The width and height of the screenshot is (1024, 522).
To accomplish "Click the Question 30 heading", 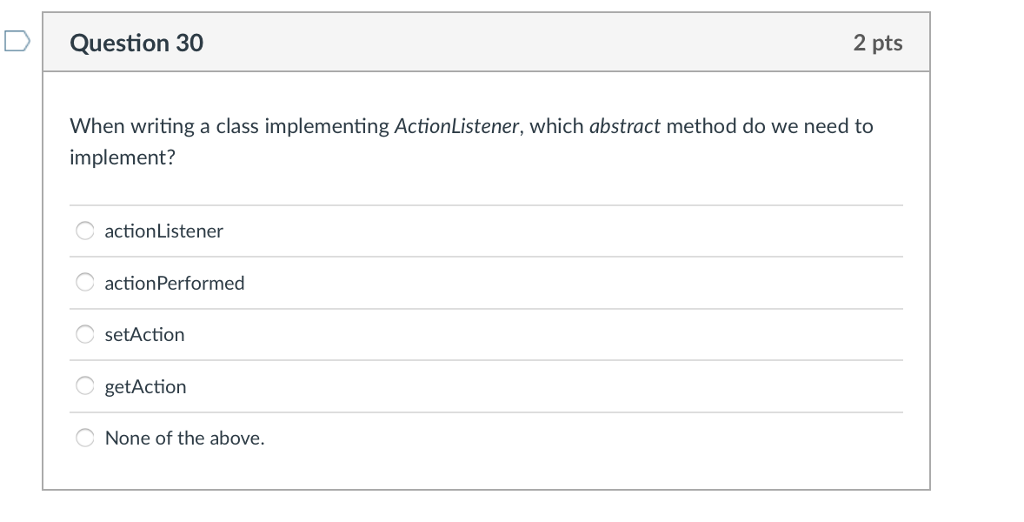I will click(x=136, y=42).
